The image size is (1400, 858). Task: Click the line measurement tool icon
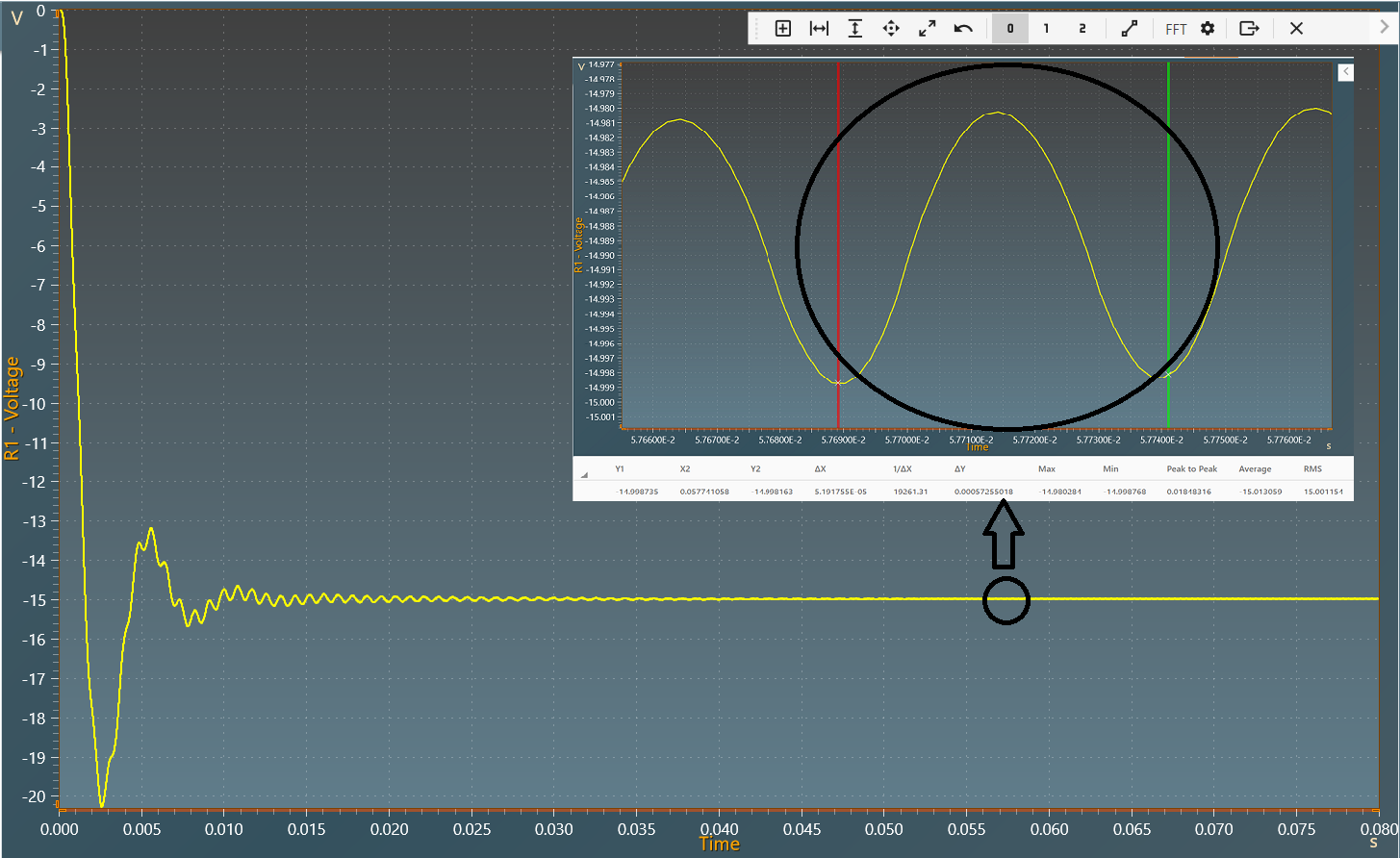1130,29
